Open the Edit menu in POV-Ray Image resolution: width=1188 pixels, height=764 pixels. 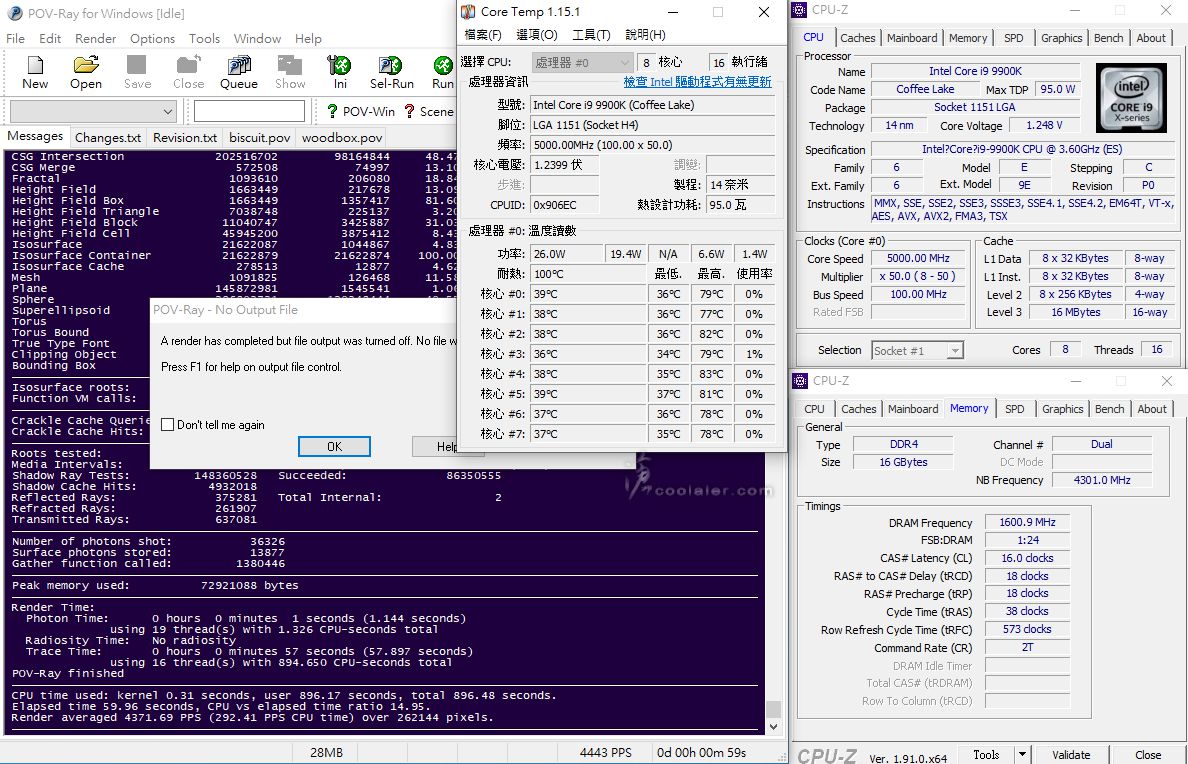(50, 39)
